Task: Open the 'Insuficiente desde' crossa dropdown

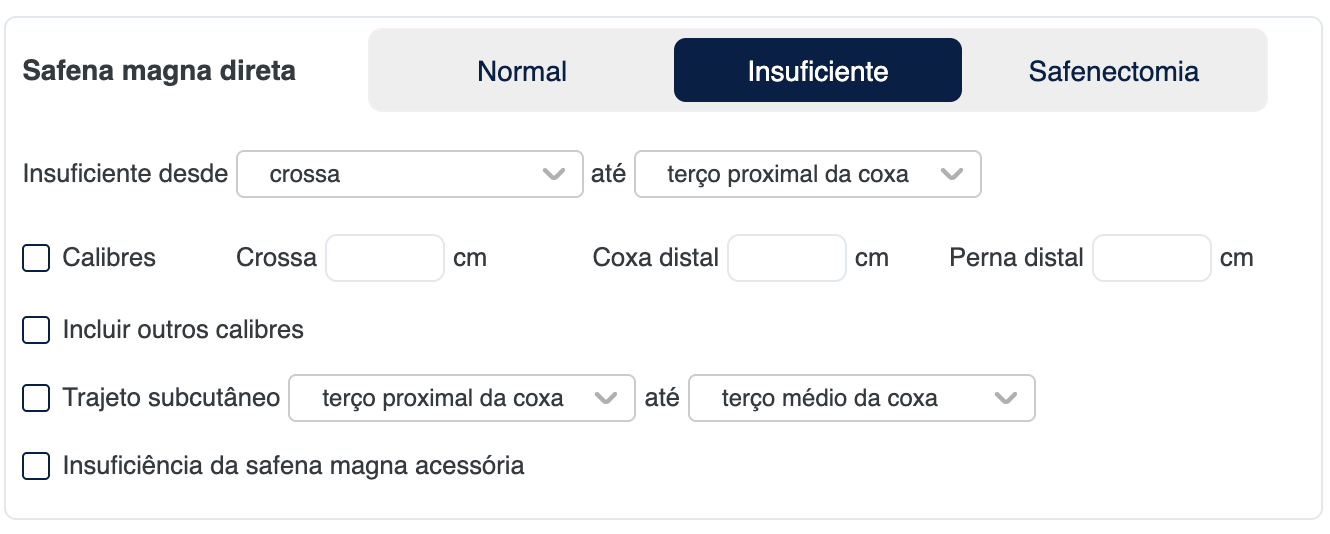Action: pyautogui.click(x=409, y=174)
